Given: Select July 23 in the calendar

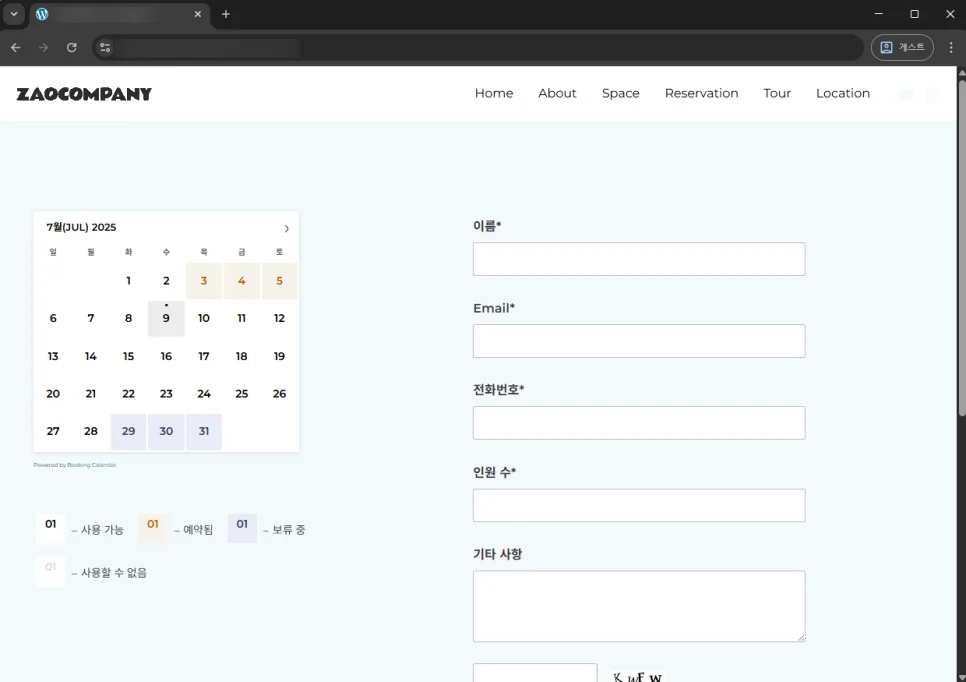Looking at the screenshot, I should [166, 394].
